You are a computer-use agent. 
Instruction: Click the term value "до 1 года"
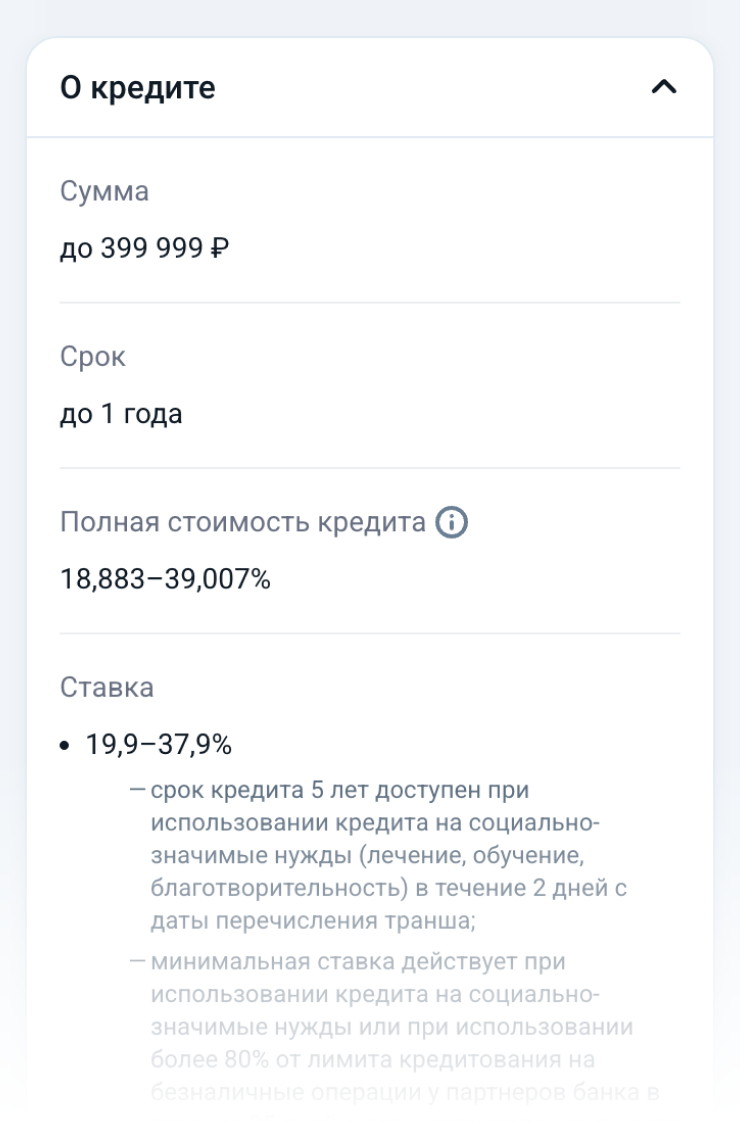(121, 414)
